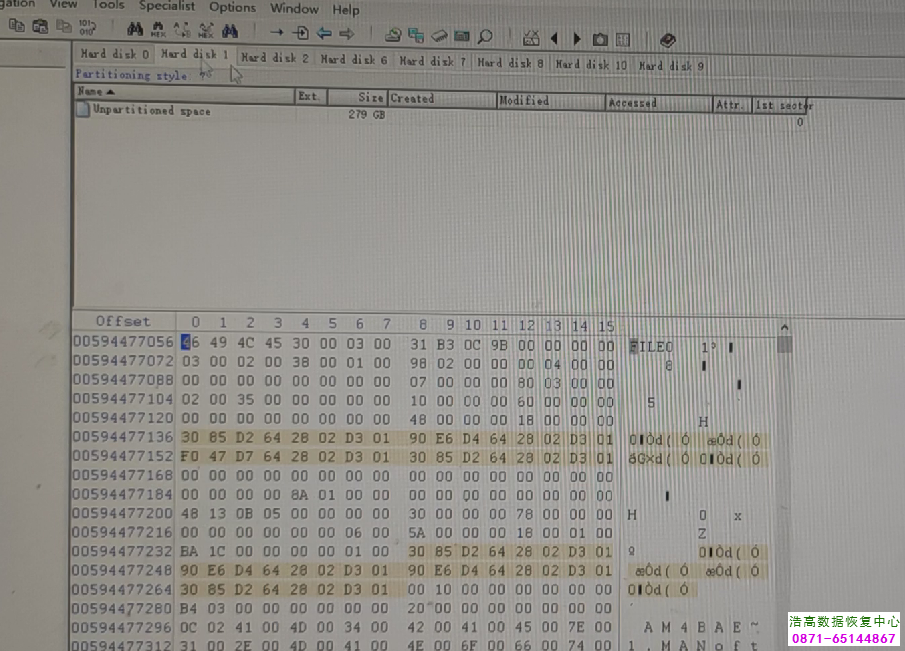Click the Find Hex Values icon
Image resolution: width=905 pixels, height=651 pixels.
click(x=157, y=33)
